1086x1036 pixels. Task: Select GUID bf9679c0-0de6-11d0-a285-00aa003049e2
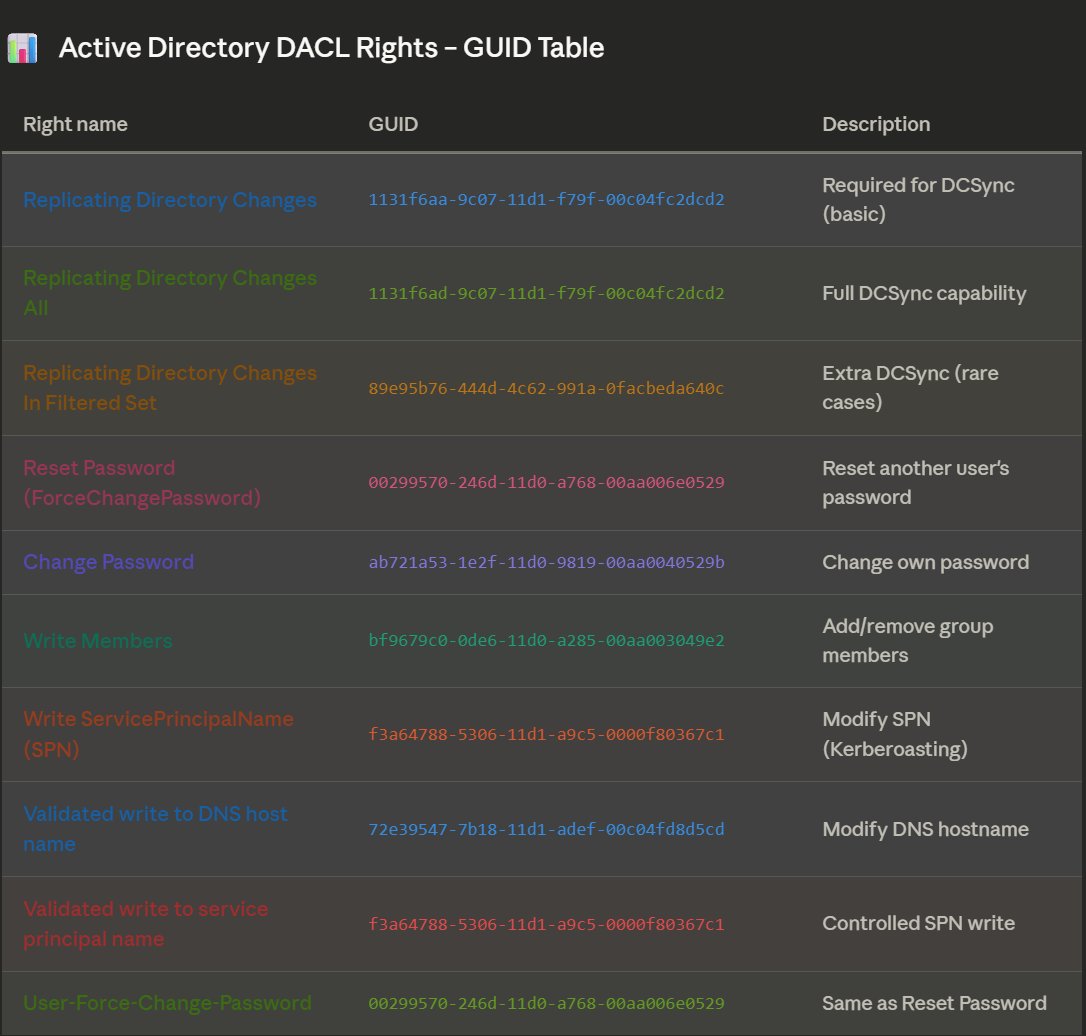546,640
